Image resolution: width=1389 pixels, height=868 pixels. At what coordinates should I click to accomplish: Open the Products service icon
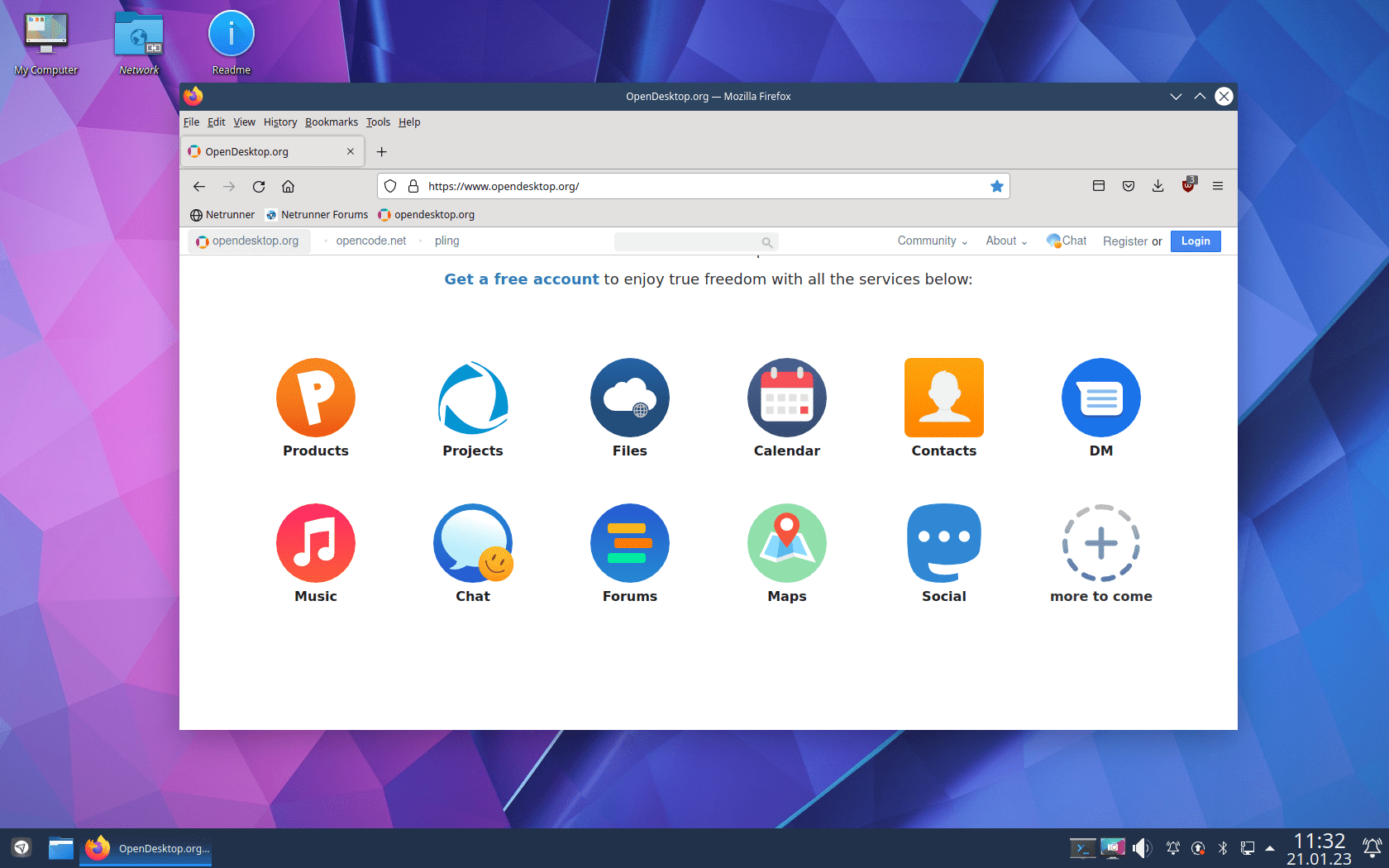coord(315,398)
